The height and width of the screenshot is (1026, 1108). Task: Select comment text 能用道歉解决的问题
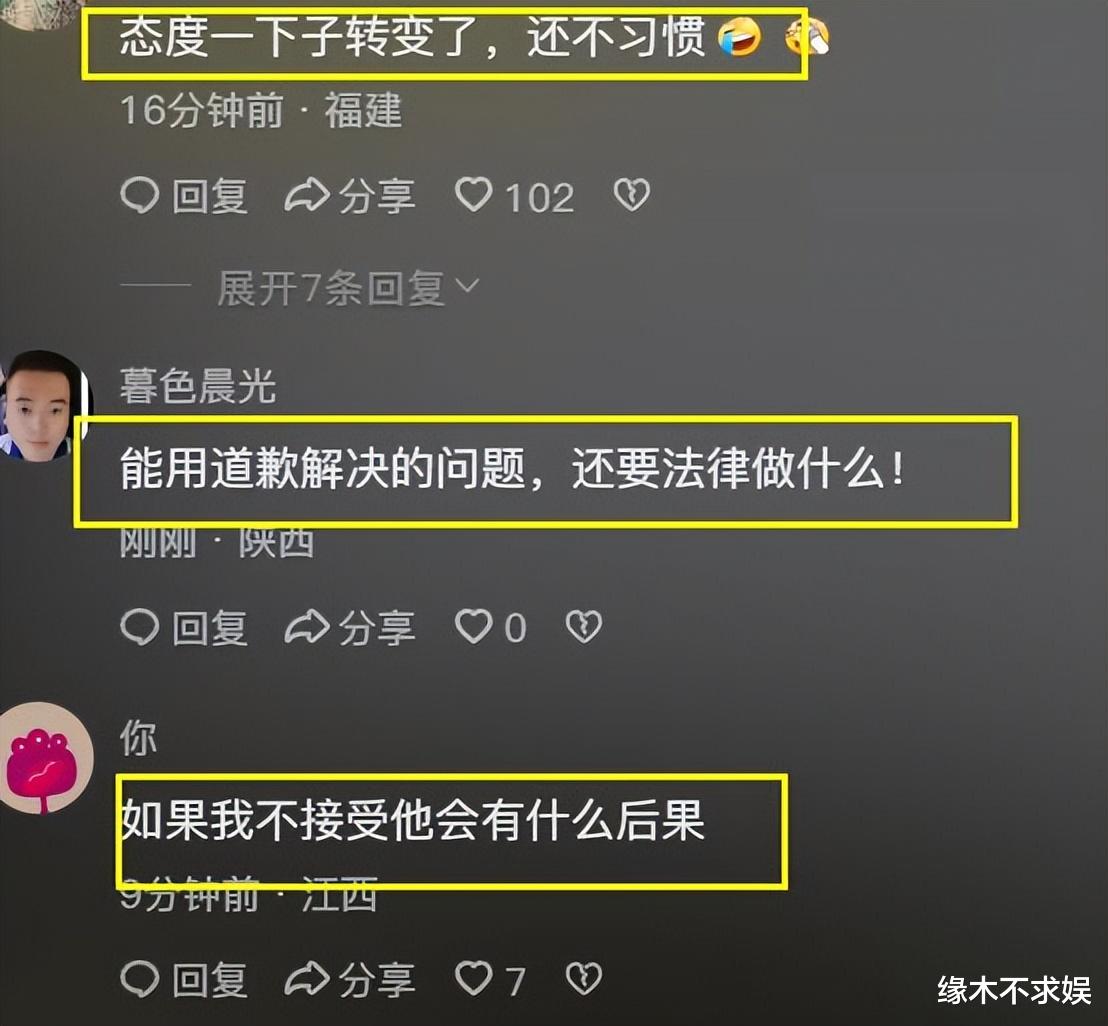tap(322, 469)
